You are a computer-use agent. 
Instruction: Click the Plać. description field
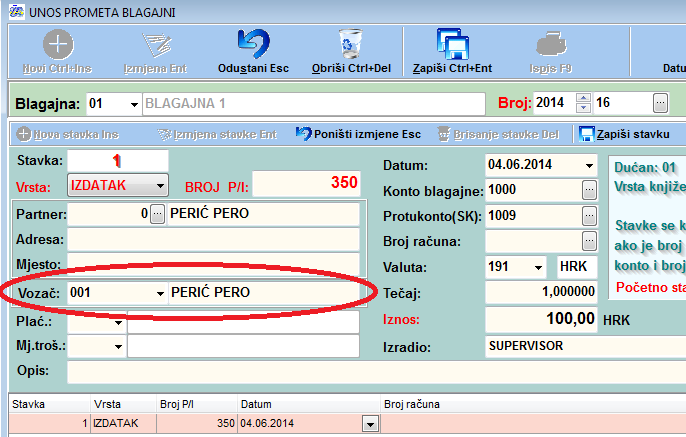pos(243,323)
